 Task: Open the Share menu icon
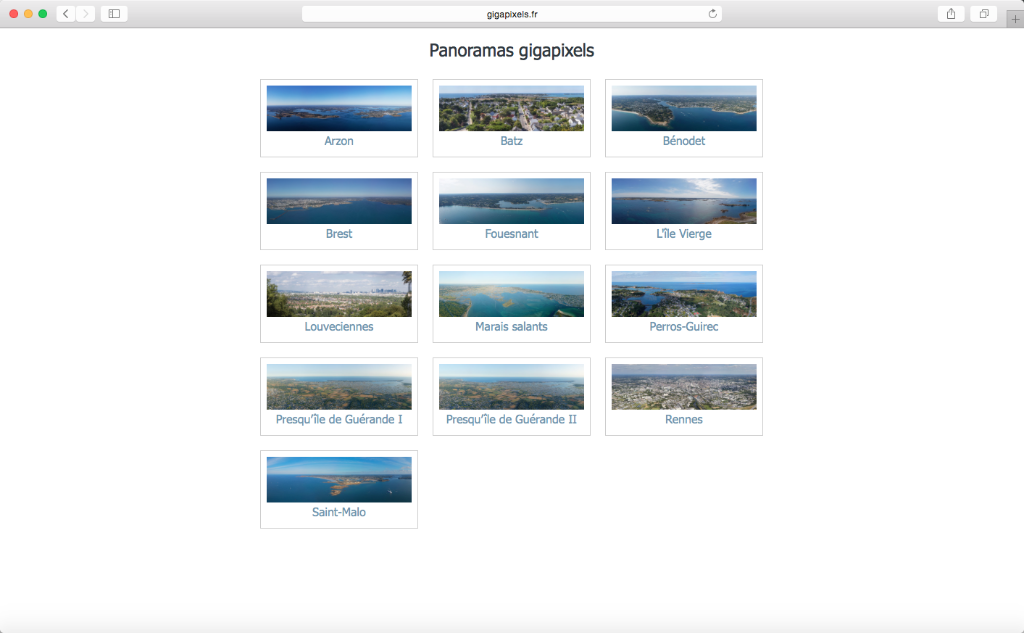click(x=950, y=14)
